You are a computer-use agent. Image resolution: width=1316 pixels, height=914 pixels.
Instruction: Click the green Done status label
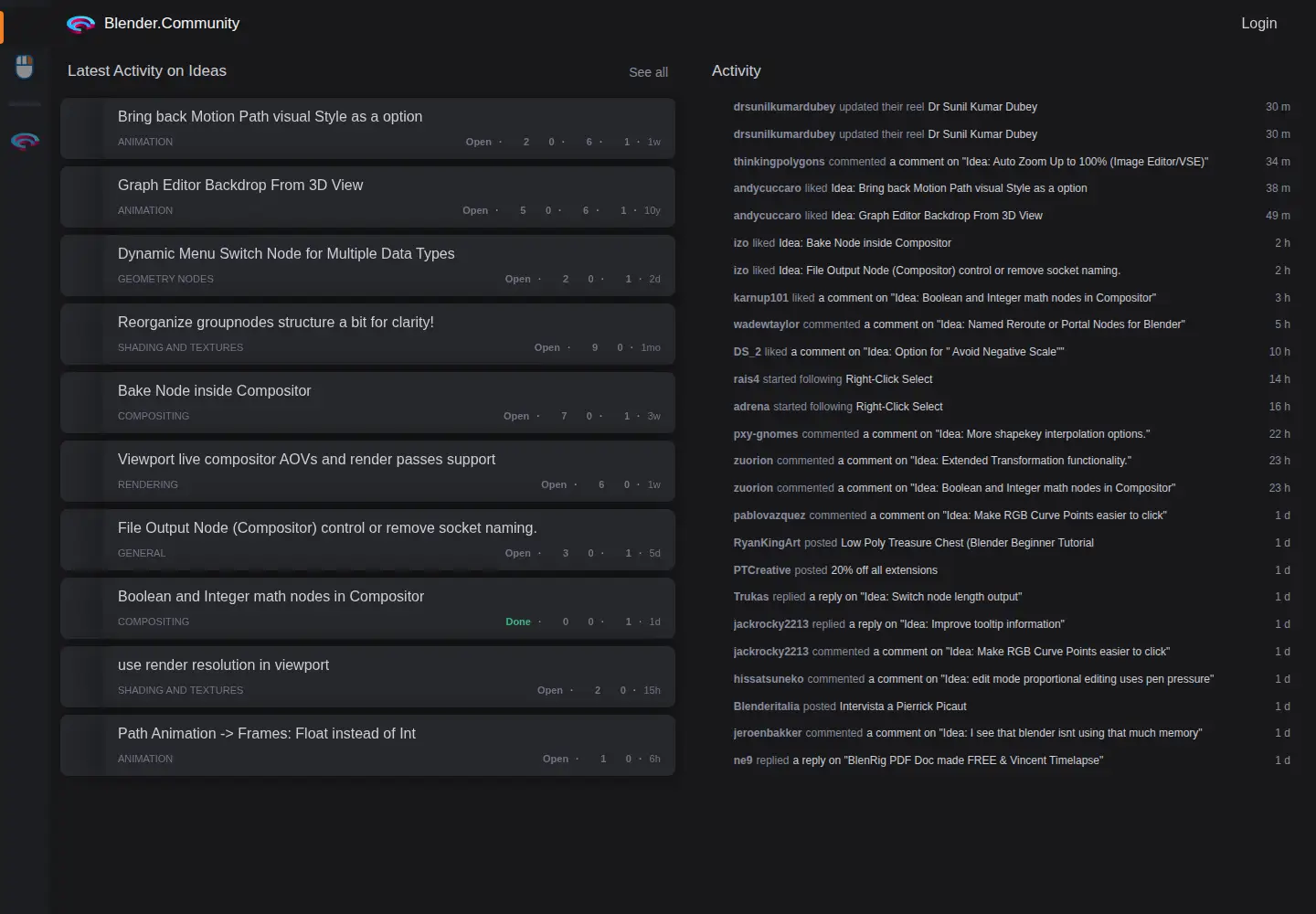coord(518,622)
